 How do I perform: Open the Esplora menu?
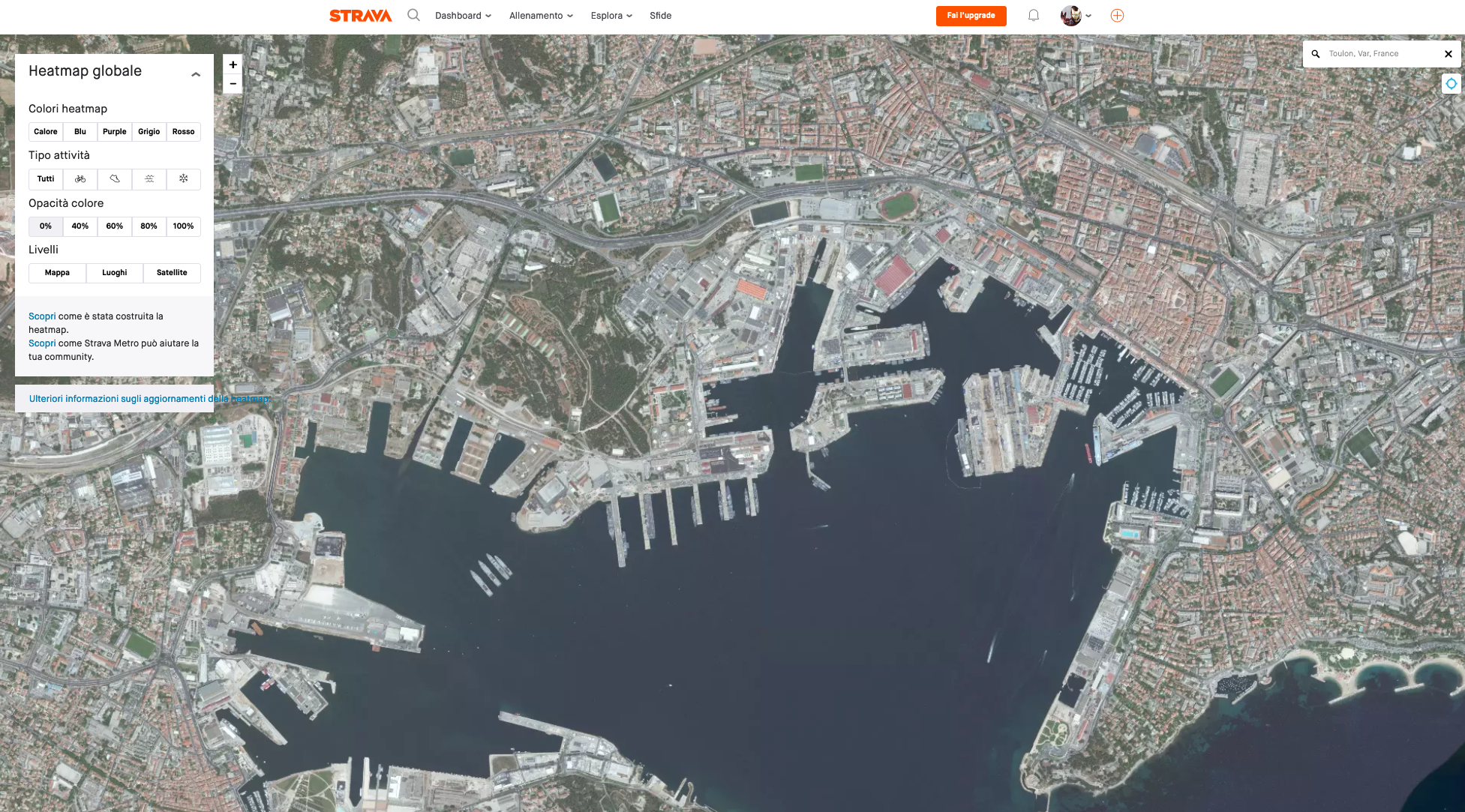click(x=611, y=15)
